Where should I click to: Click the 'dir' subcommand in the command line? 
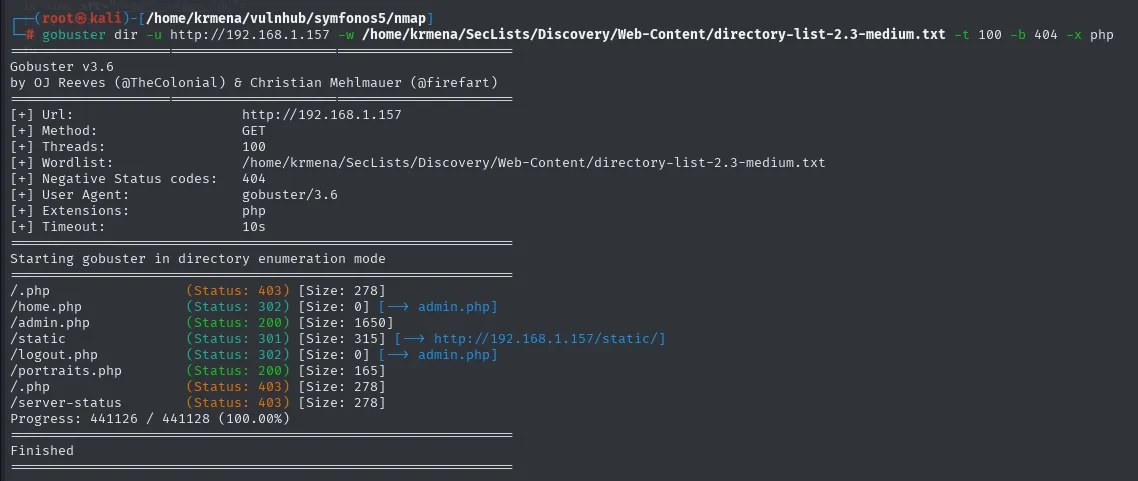(x=126, y=35)
